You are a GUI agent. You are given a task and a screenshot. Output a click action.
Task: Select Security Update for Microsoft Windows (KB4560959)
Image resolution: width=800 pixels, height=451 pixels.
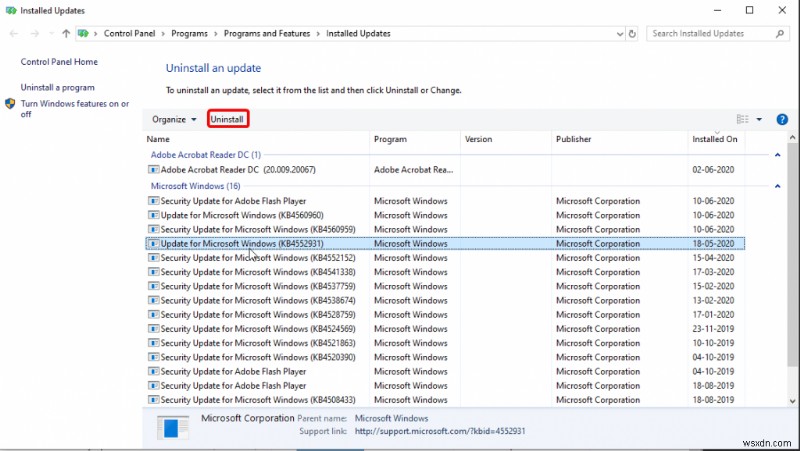(445, 230)
